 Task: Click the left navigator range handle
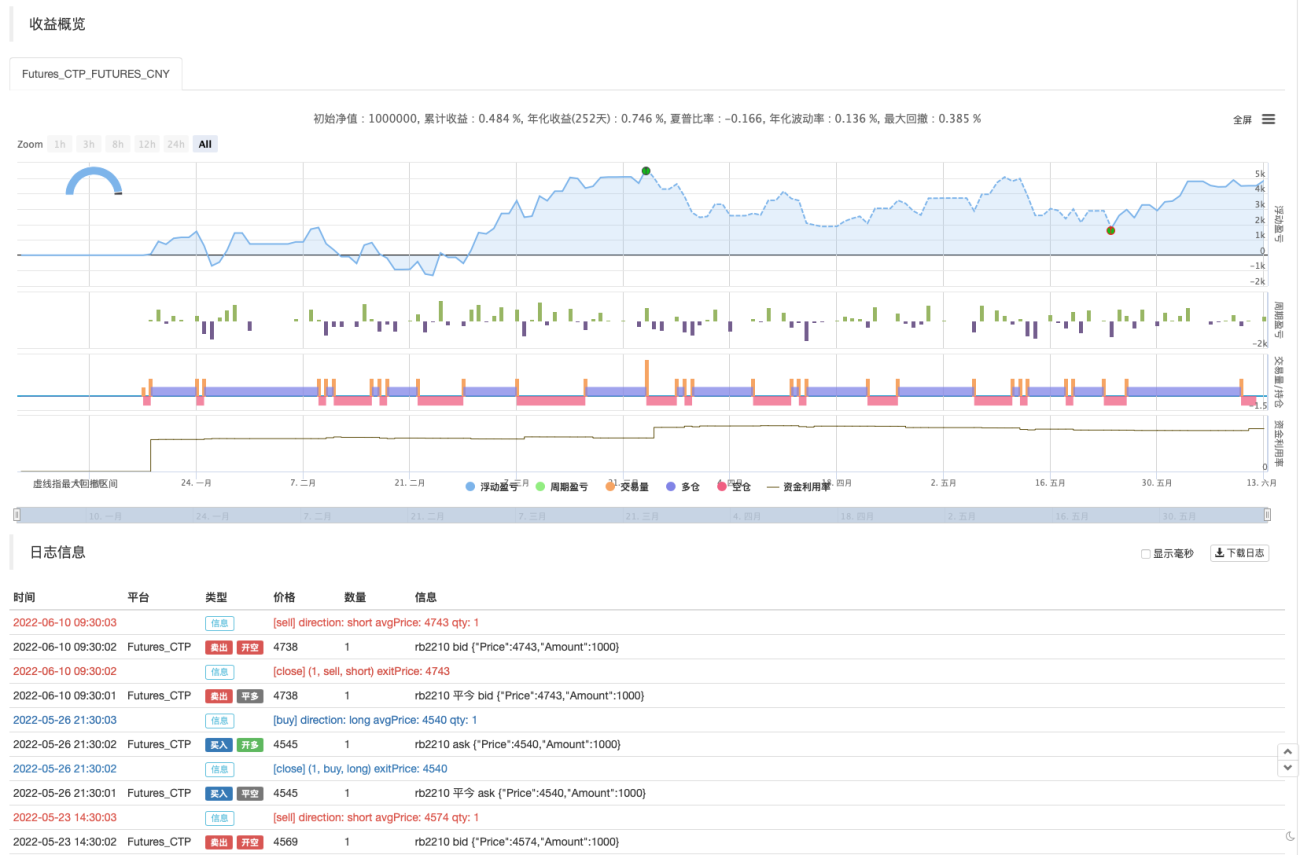coord(15,514)
